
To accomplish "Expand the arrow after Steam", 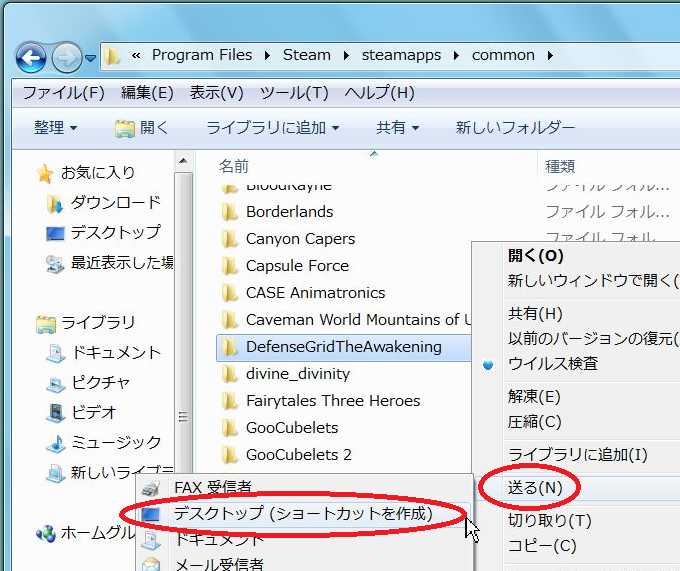I will tap(346, 55).
